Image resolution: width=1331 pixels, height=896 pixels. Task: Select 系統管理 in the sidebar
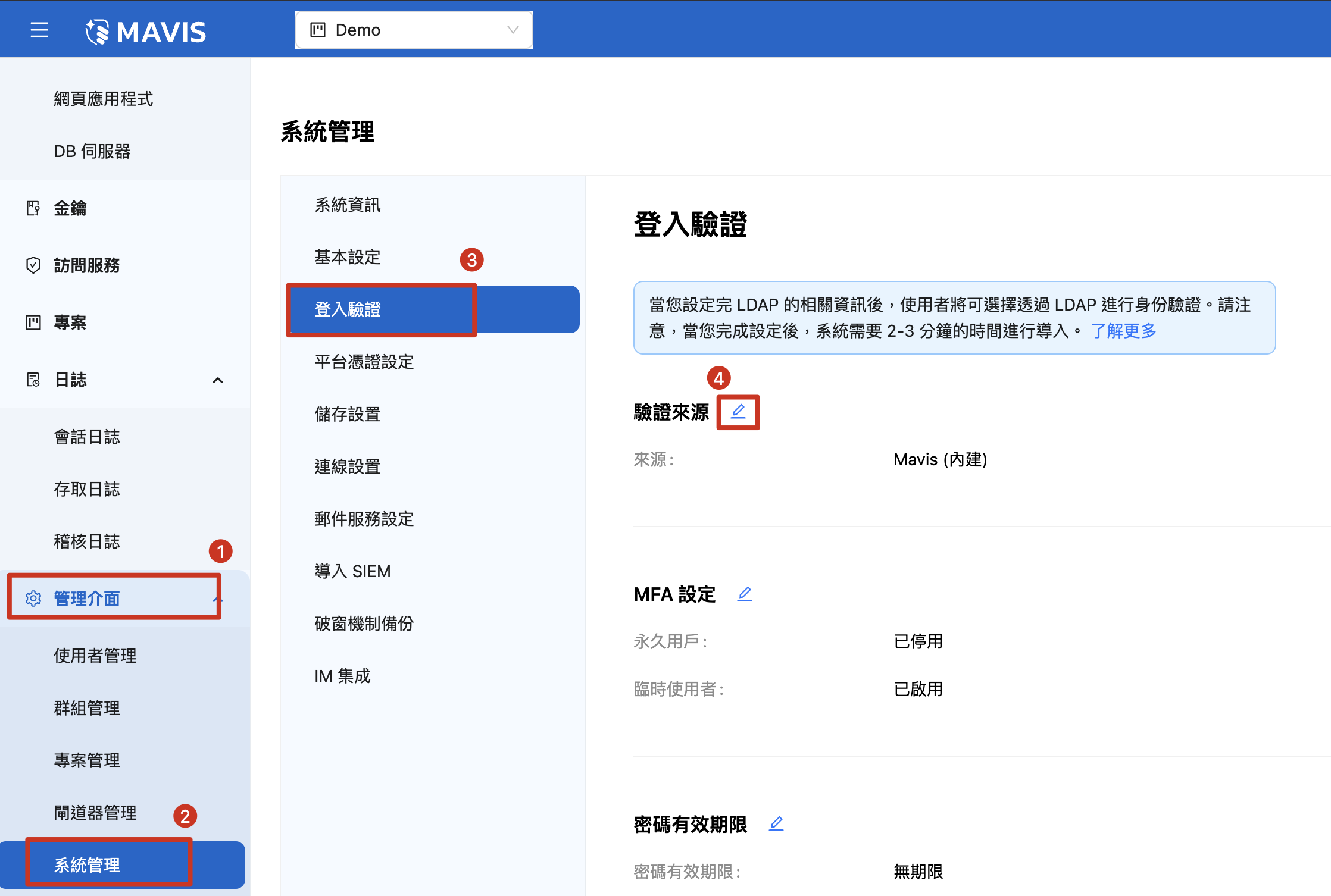coord(123,865)
